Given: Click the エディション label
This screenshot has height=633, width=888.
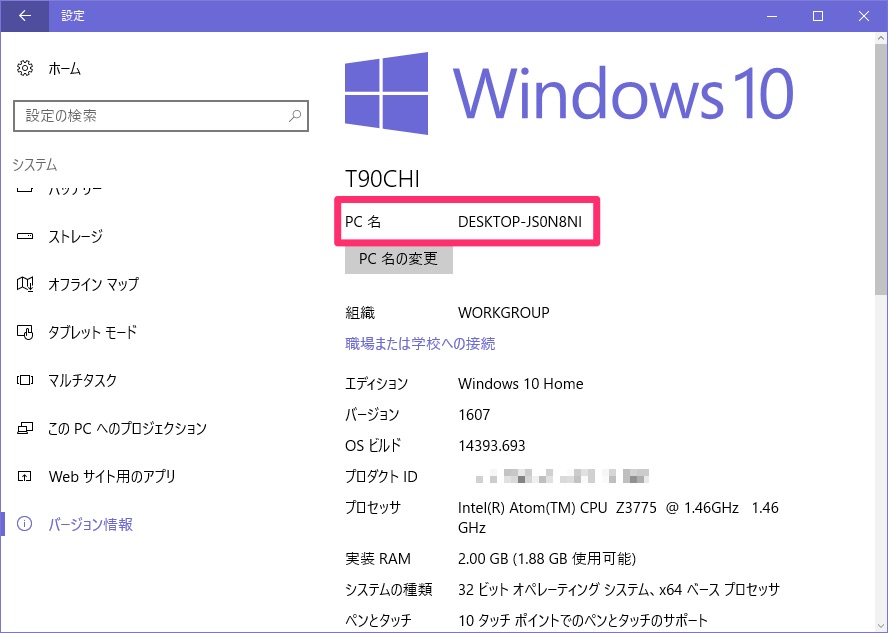Looking at the screenshot, I should (377, 383).
